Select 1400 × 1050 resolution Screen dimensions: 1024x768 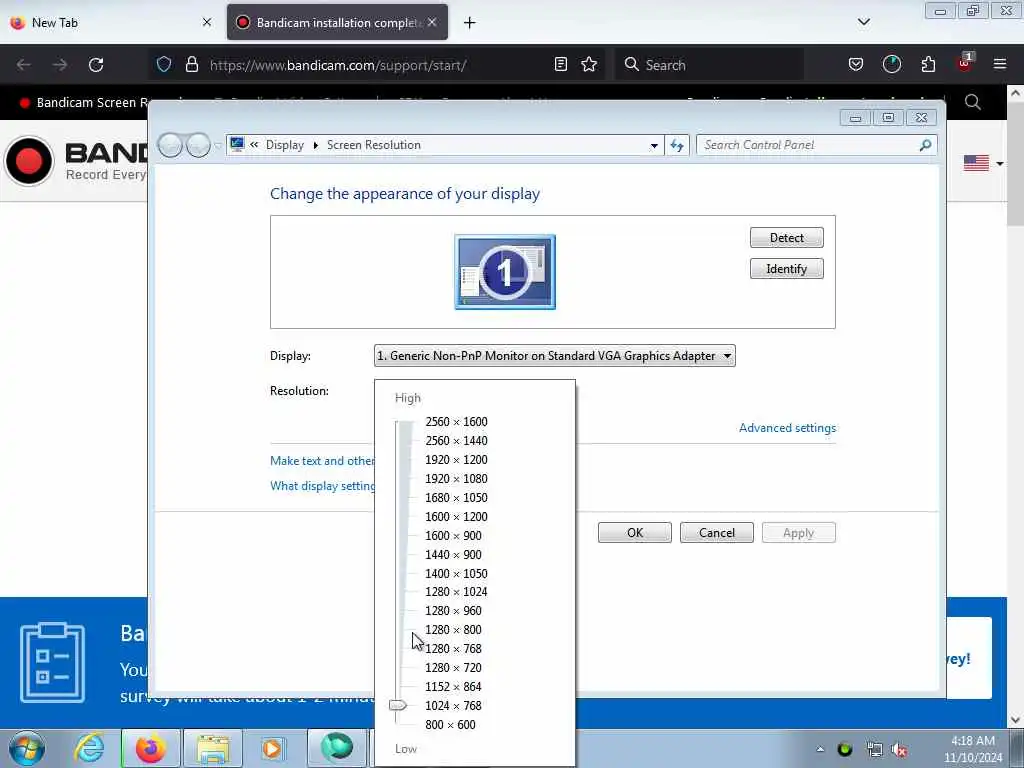(456, 573)
